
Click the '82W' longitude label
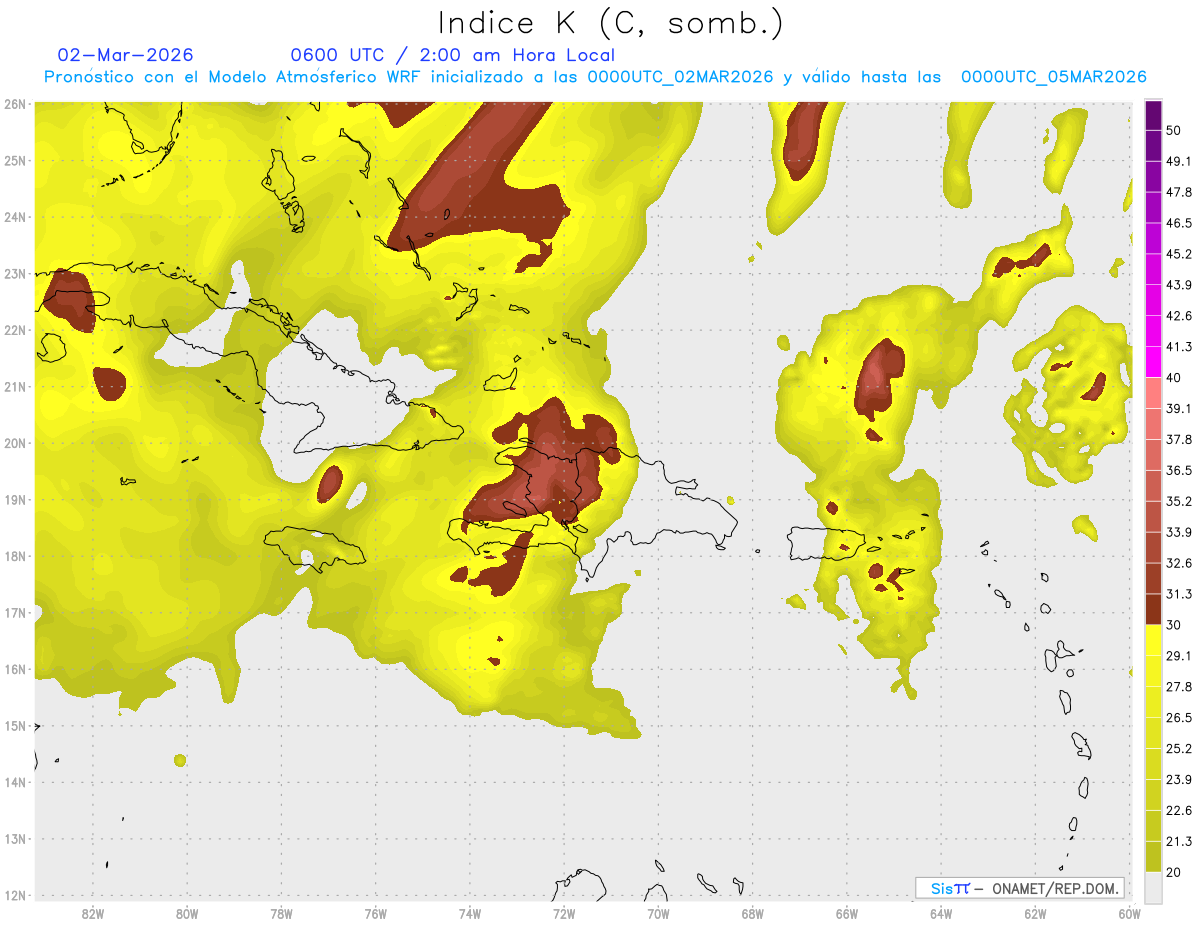click(x=92, y=913)
